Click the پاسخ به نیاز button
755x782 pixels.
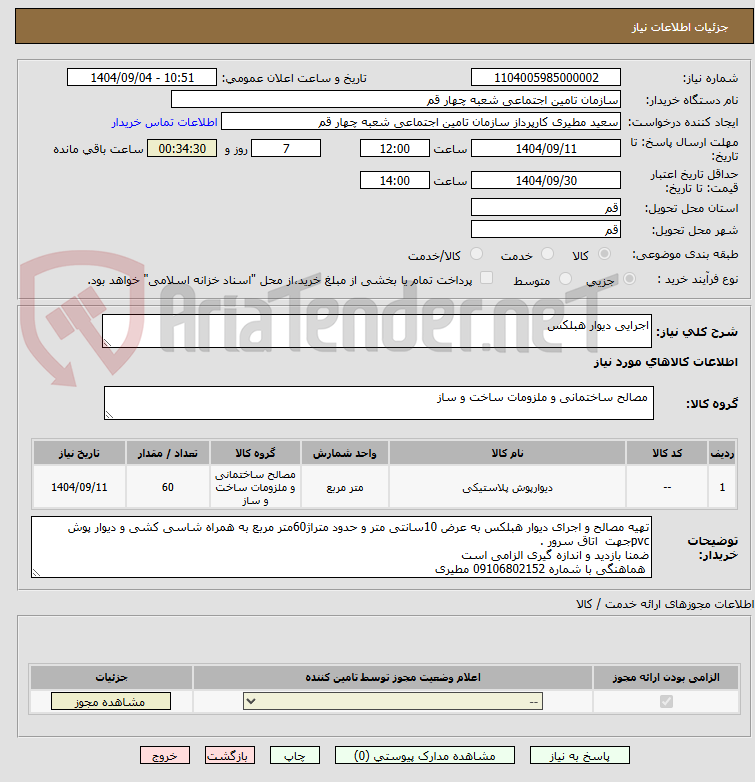[579, 756]
